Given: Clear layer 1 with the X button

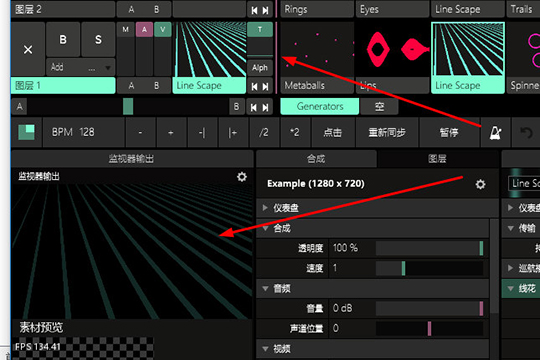Looking at the screenshot, I should click(x=28, y=49).
